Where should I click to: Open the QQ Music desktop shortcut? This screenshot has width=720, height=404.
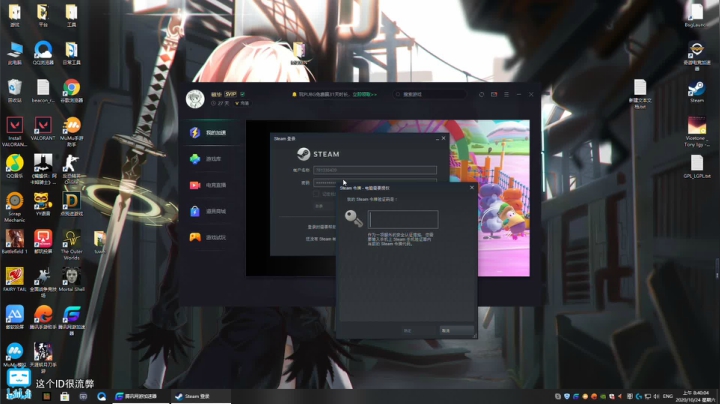14,166
